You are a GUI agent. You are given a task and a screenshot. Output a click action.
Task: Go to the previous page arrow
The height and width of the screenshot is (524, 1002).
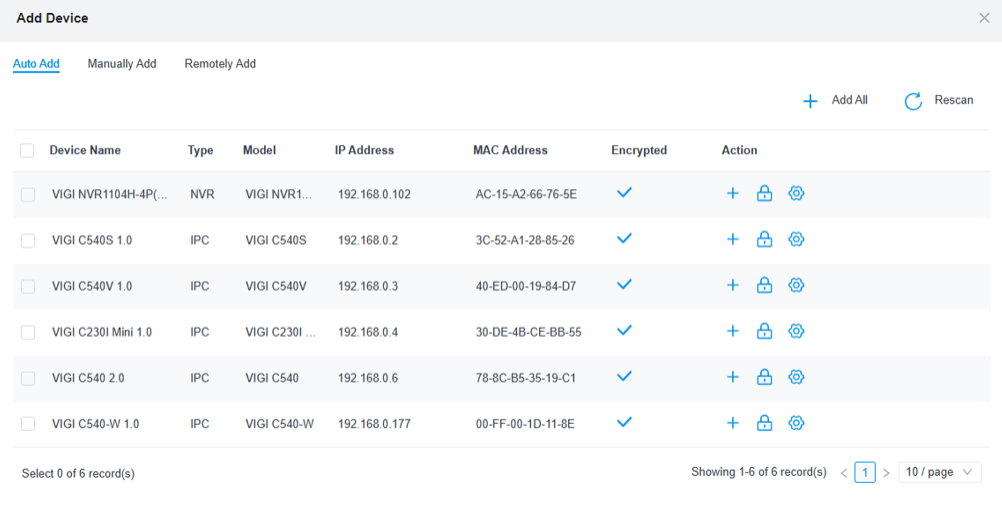click(x=844, y=473)
